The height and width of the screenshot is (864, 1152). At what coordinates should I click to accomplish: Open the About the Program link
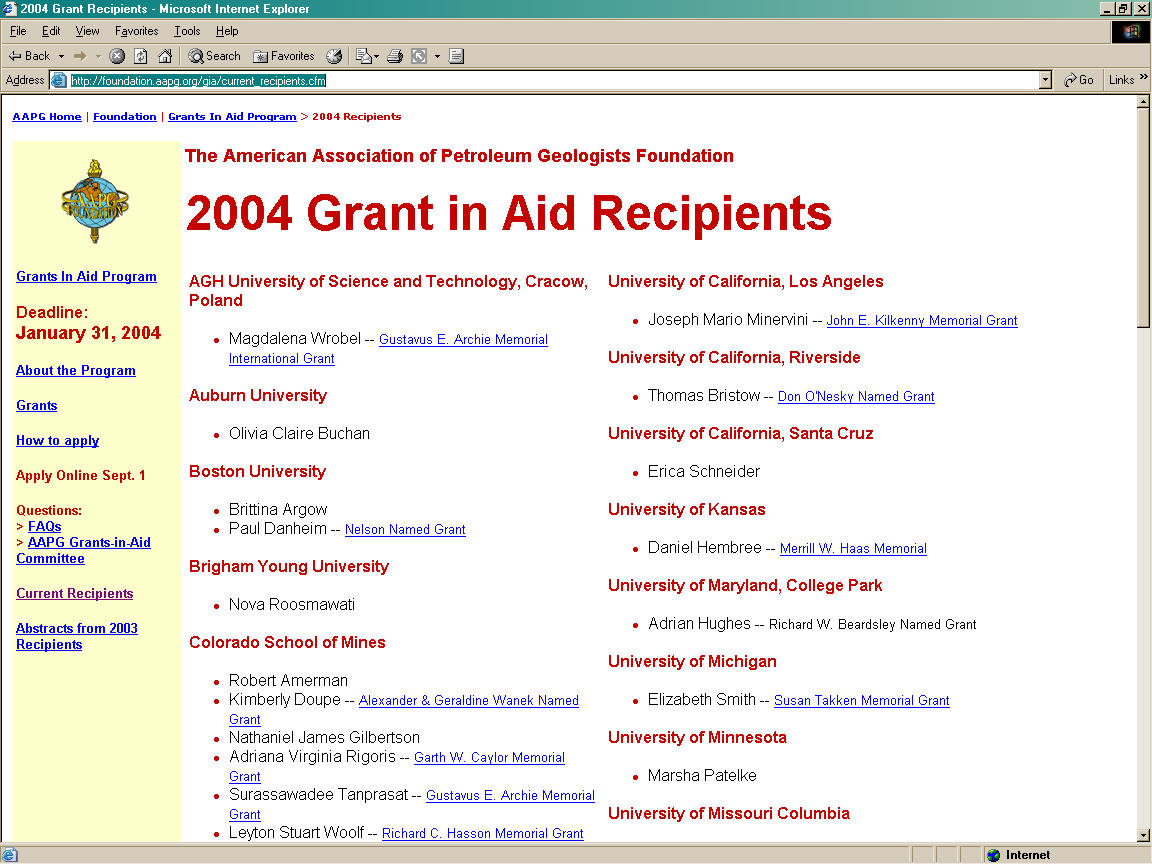pyautogui.click(x=76, y=370)
